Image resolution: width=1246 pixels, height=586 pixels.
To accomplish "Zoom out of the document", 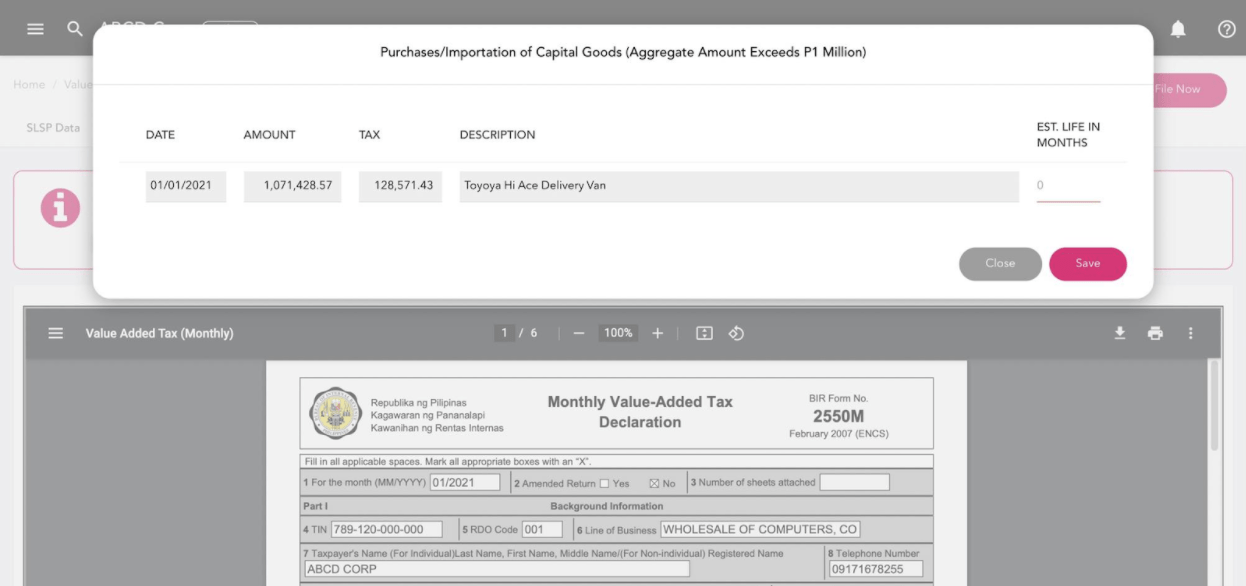I will click(578, 333).
